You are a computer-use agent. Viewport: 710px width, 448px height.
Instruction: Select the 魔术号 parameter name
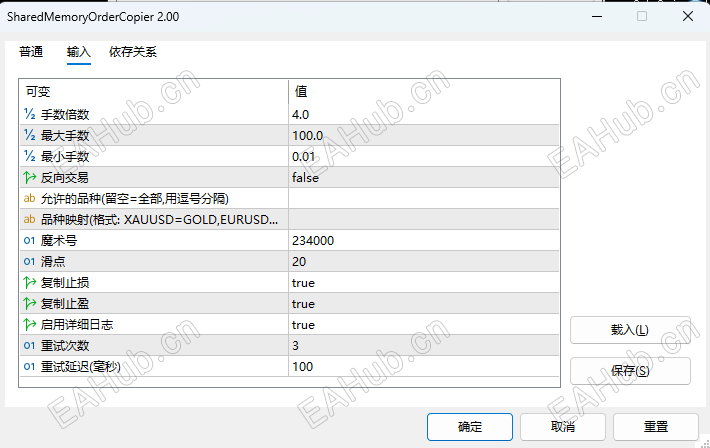click(x=59, y=241)
